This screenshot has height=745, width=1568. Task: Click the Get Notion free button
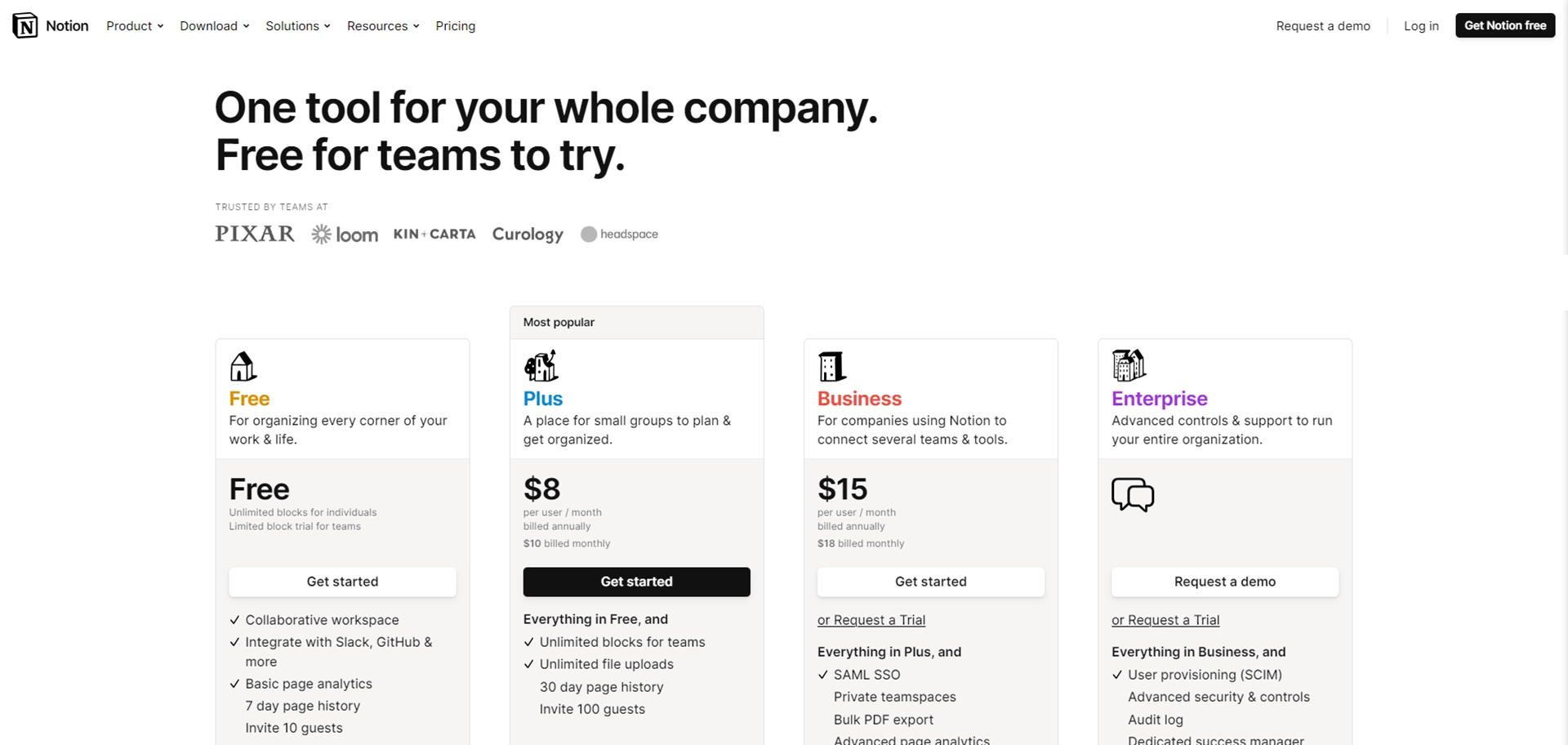[x=1505, y=25]
